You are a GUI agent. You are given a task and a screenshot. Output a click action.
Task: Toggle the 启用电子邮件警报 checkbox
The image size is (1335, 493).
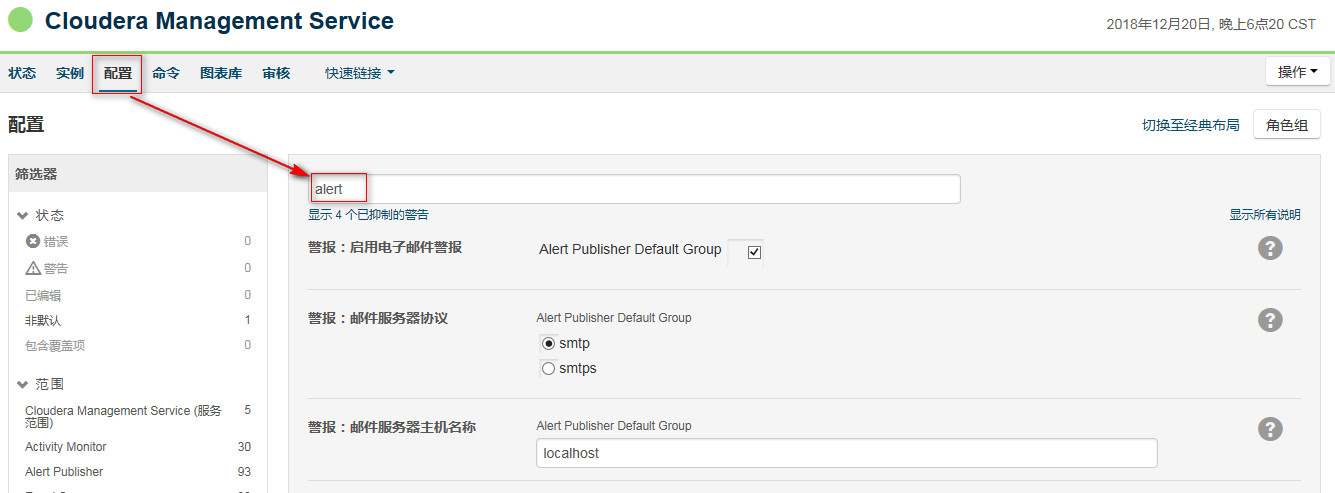(755, 252)
